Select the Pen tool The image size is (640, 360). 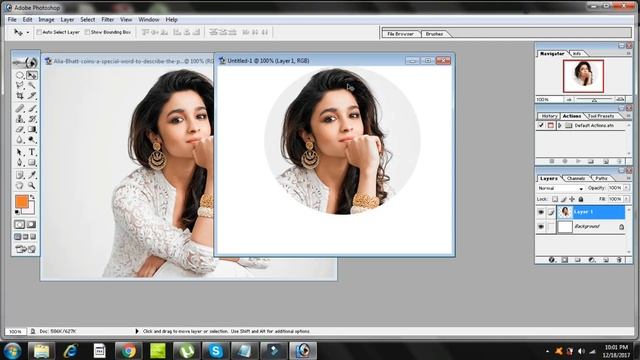(x=20, y=163)
